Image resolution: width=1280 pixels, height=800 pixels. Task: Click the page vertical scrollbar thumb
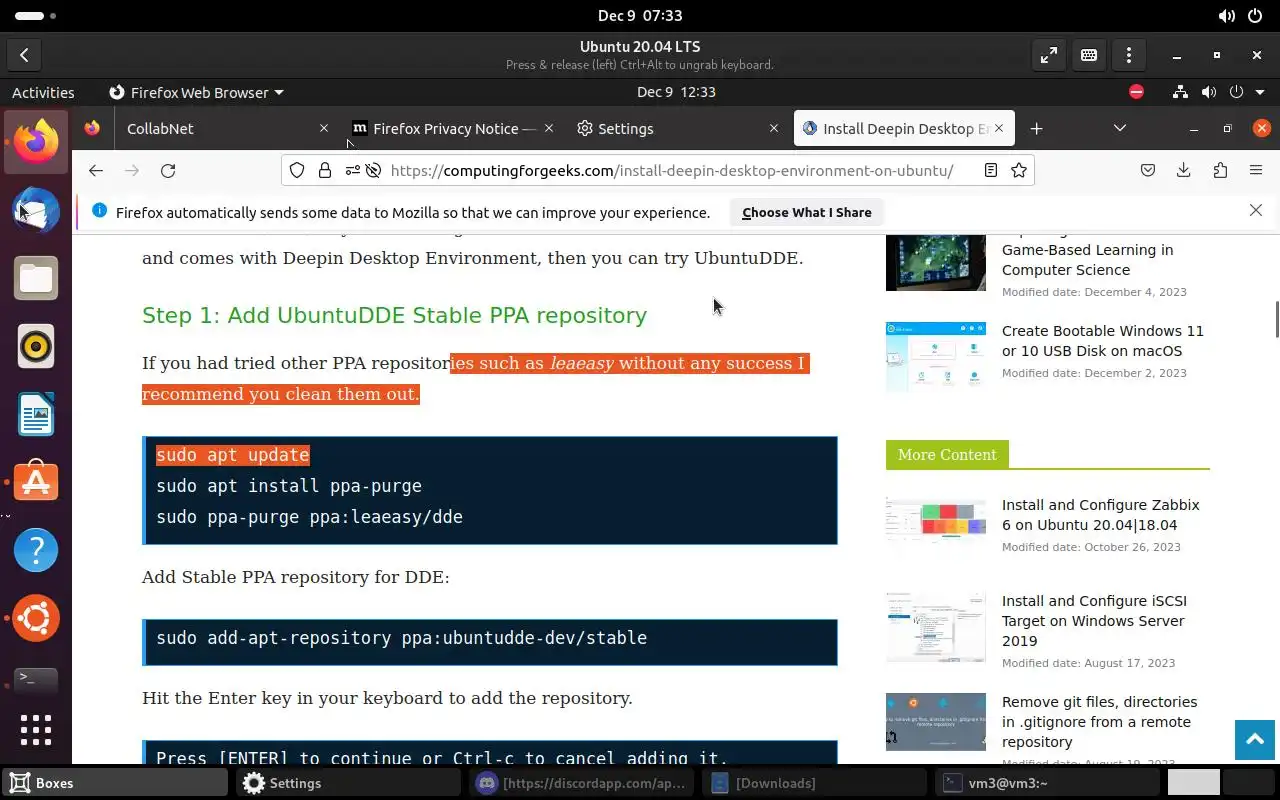(x=1277, y=320)
